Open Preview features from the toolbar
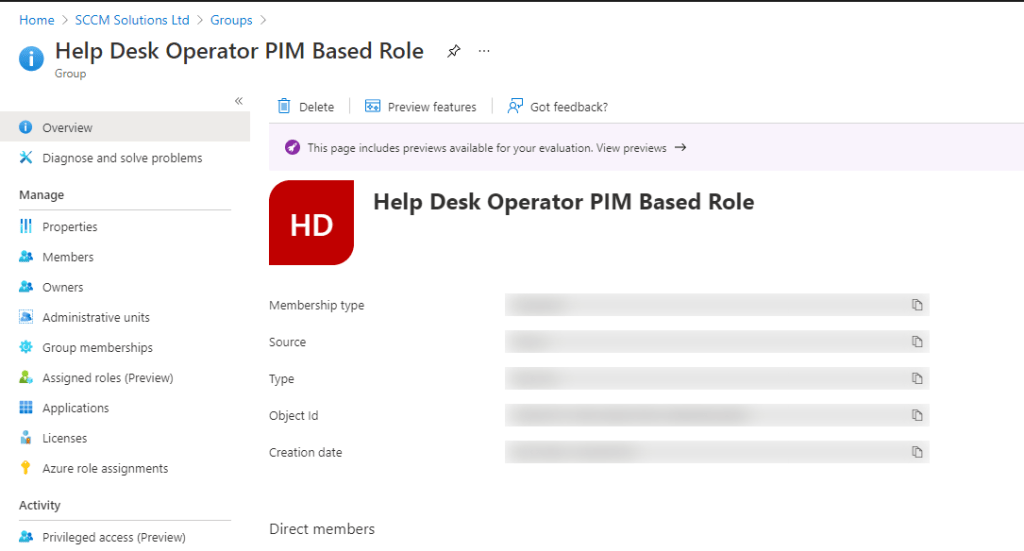This screenshot has height=551, width=1024. 421,107
